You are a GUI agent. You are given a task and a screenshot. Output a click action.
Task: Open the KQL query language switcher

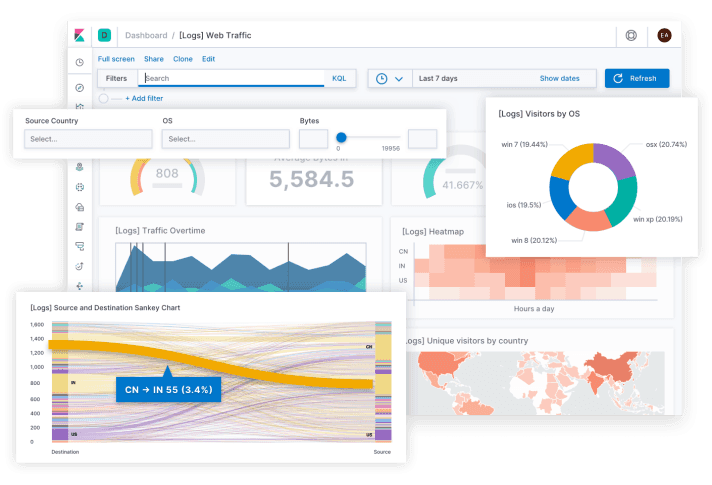click(339, 78)
